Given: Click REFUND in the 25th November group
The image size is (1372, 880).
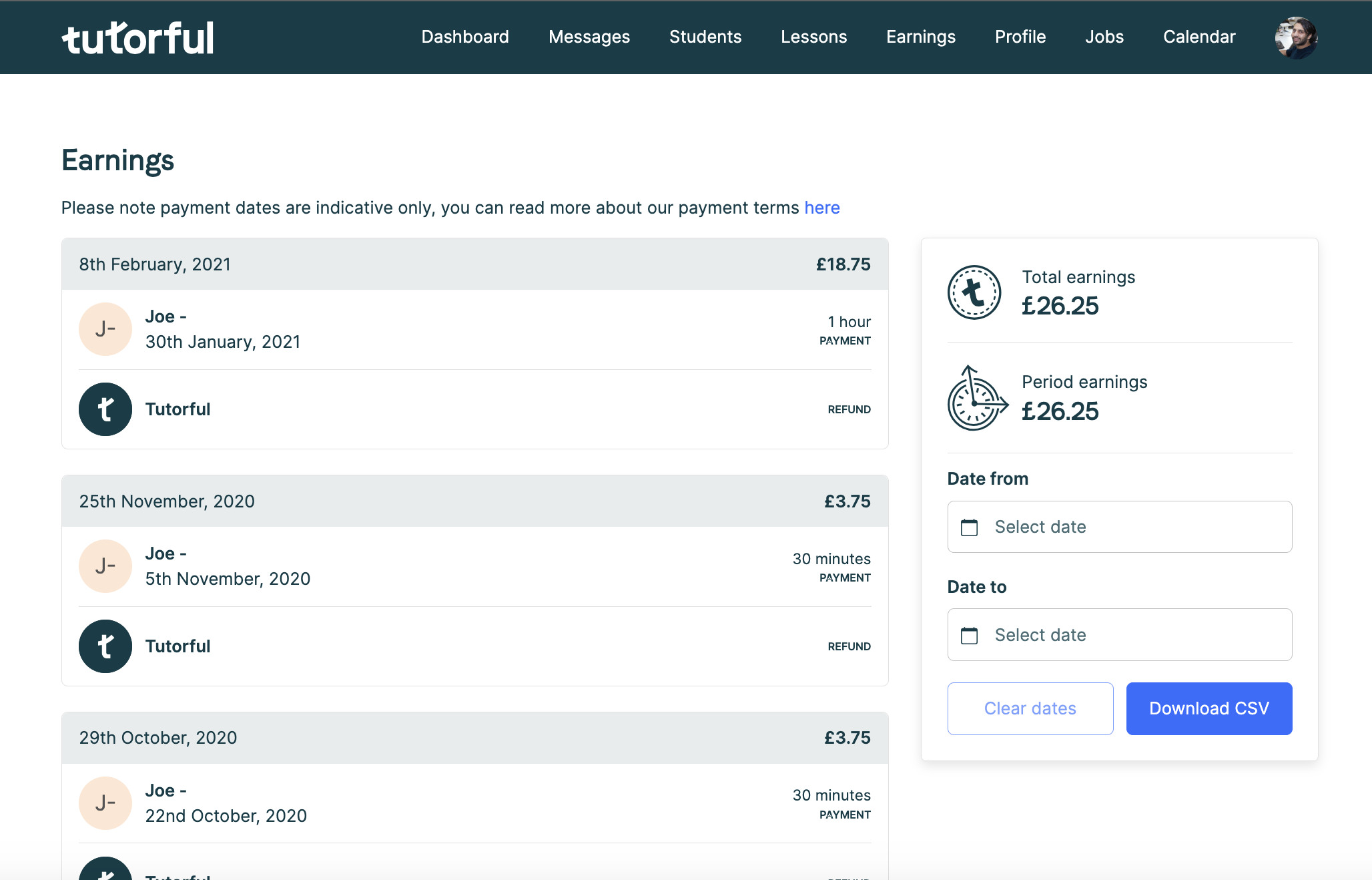Looking at the screenshot, I should 849,646.
